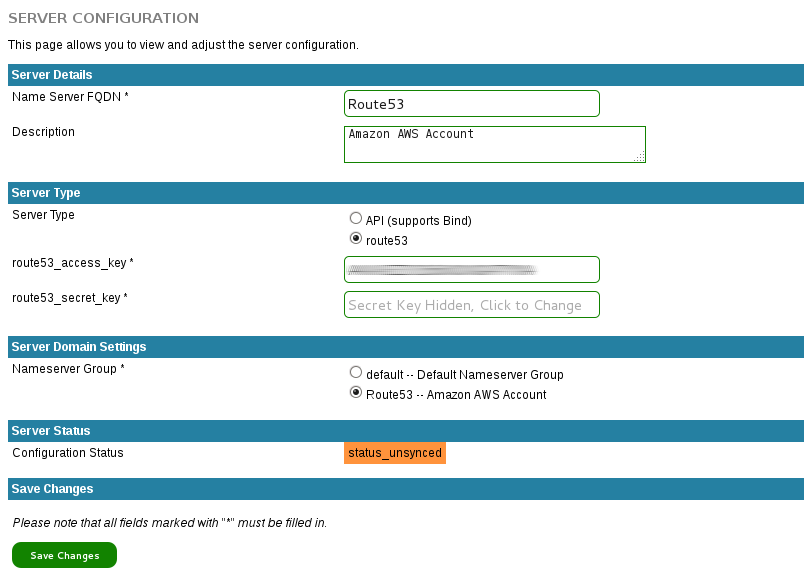Click the Nameserver Group * label
The width and height of the screenshot is (804, 576).
(x=68, y=369)
